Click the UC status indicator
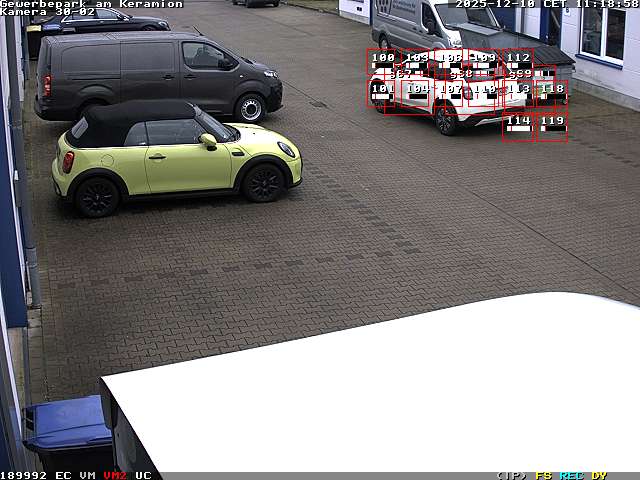The height and width of the screenshot is (480, 640). 143,475
